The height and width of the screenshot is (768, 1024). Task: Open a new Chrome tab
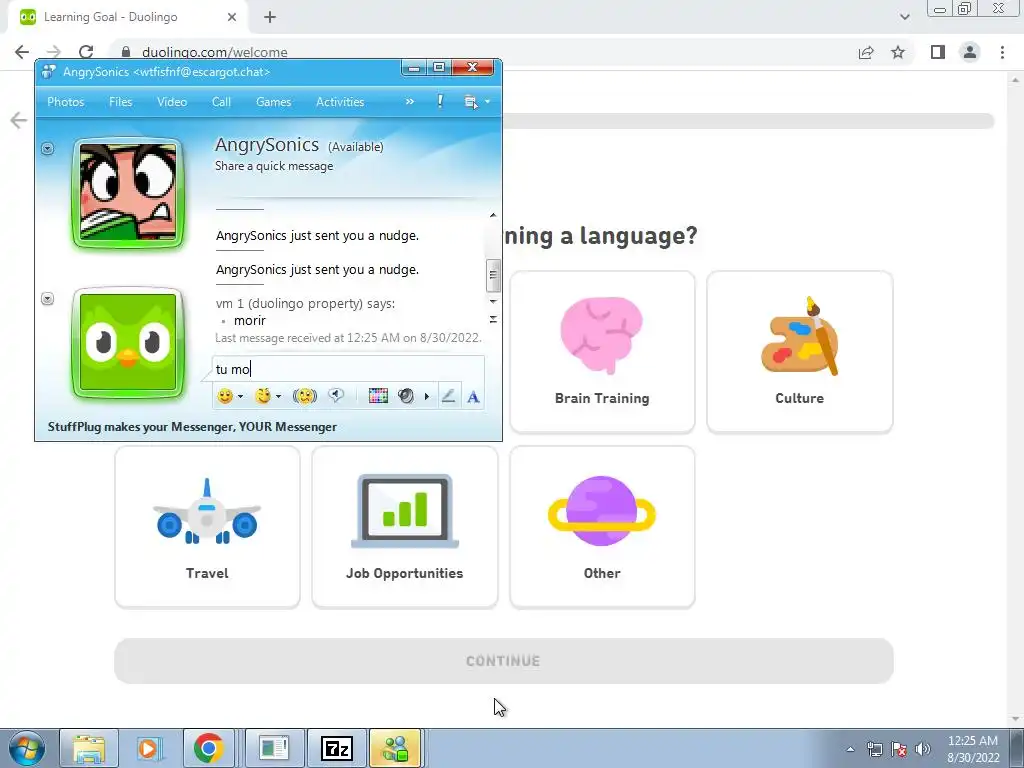click(270, 17)
